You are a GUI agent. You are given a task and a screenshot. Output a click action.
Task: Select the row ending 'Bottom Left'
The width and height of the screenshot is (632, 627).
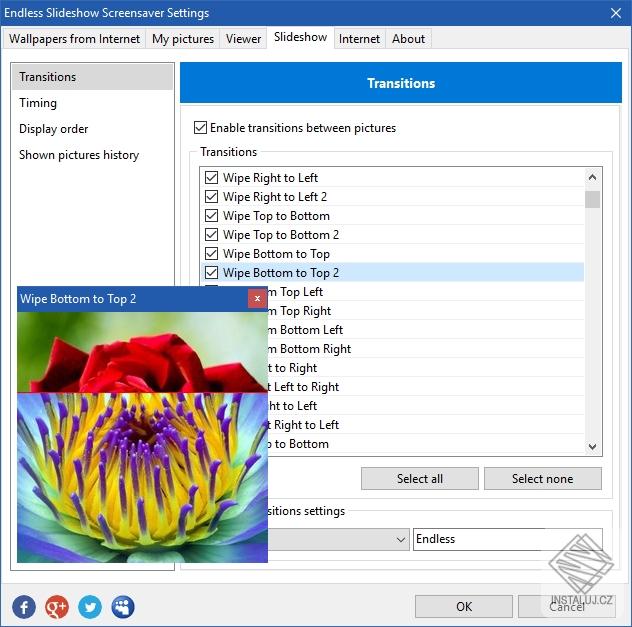click(x=426, y=330)
